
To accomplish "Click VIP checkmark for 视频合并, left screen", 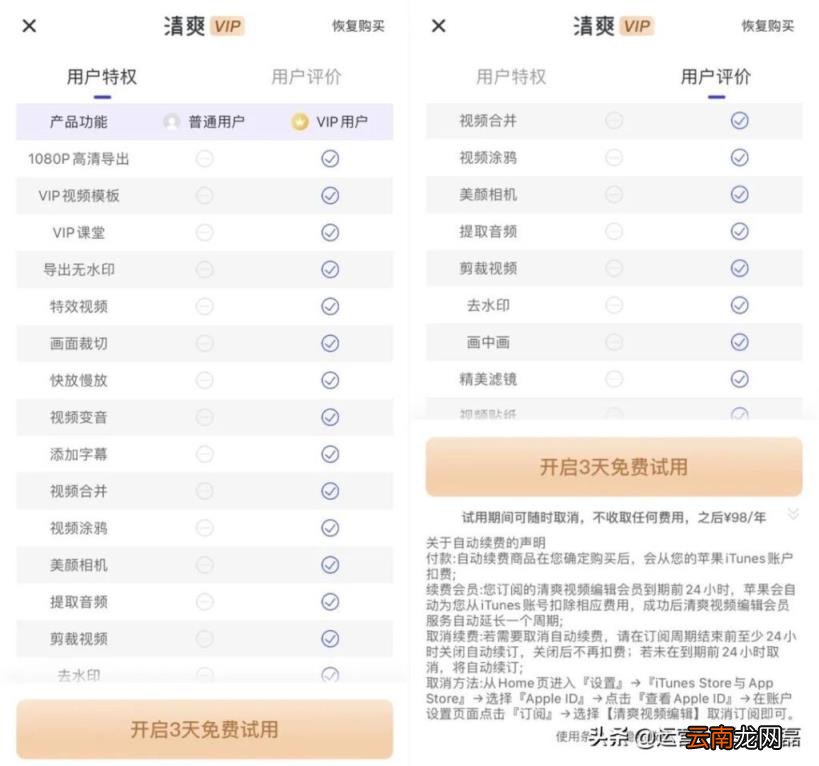I will tap(330, 491).
